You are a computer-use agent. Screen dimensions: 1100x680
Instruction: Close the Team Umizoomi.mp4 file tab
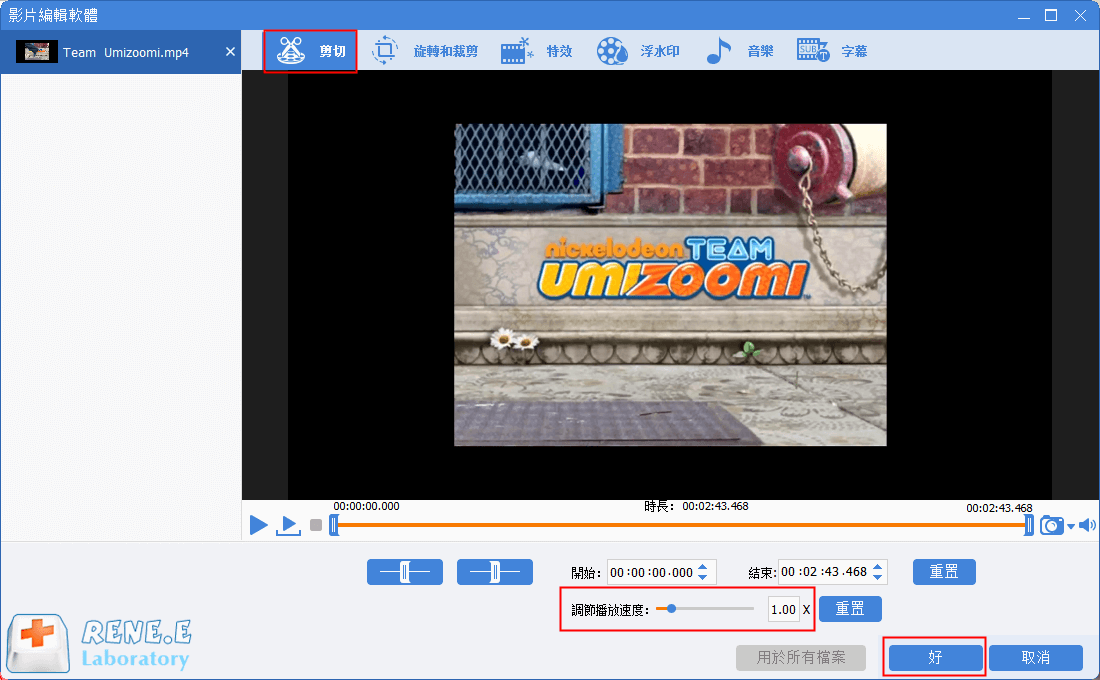[x=230, y=52]
